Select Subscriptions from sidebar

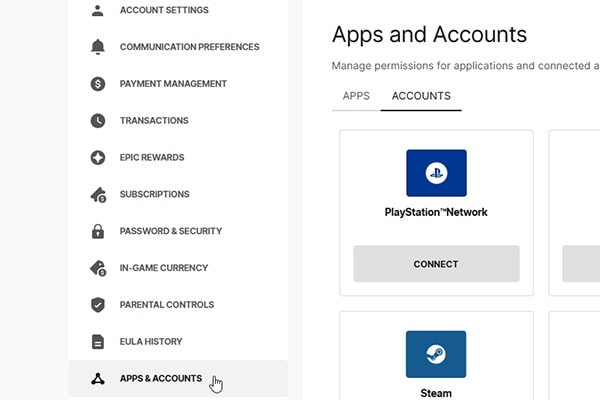pyautogui.click(x=155, y=194)
